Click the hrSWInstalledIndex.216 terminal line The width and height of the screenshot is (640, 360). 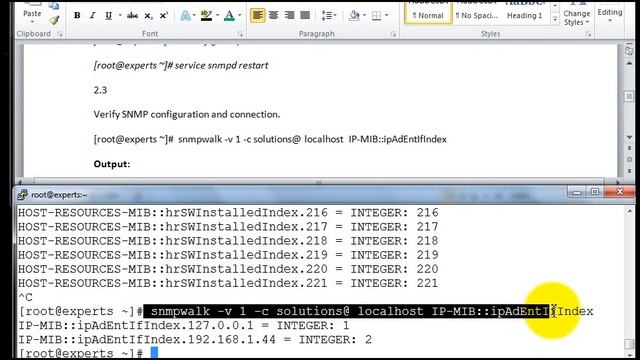point(228,213)
